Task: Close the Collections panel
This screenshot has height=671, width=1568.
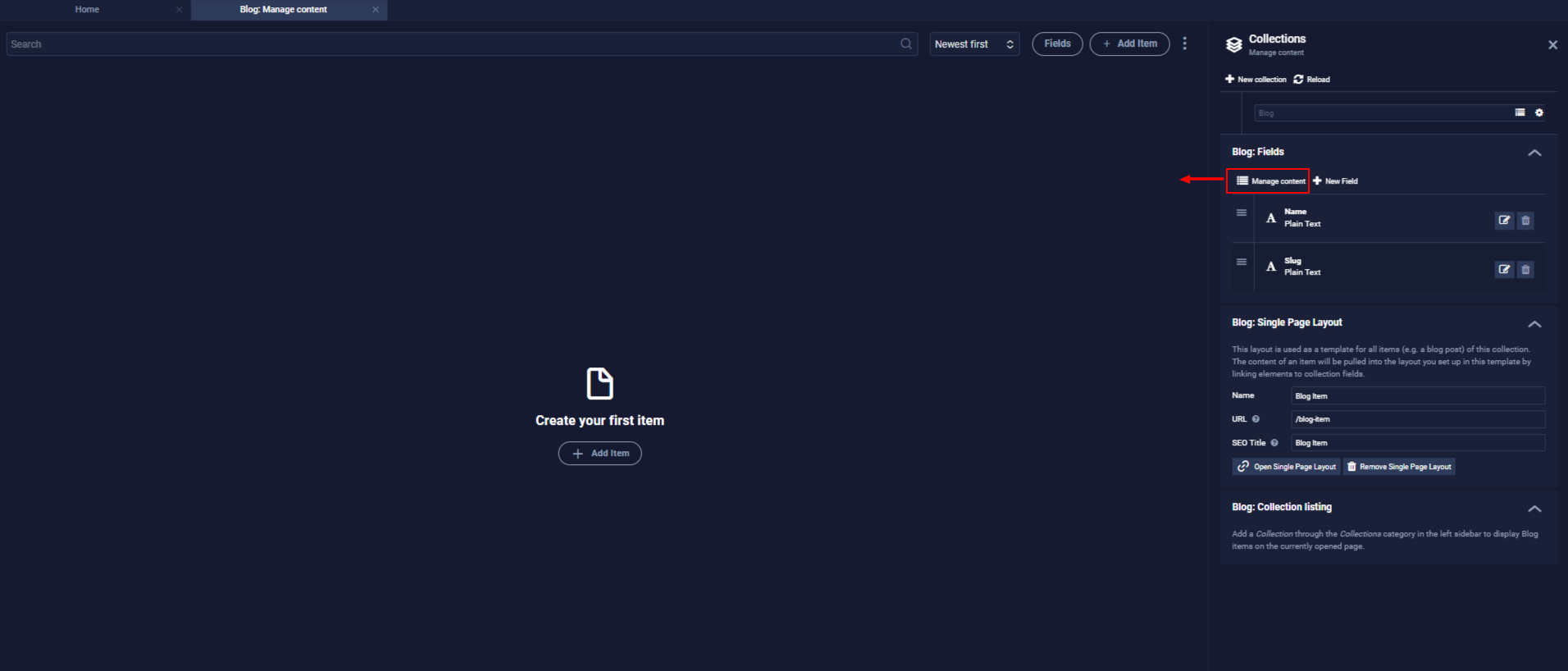Action: click(1552, 45)
